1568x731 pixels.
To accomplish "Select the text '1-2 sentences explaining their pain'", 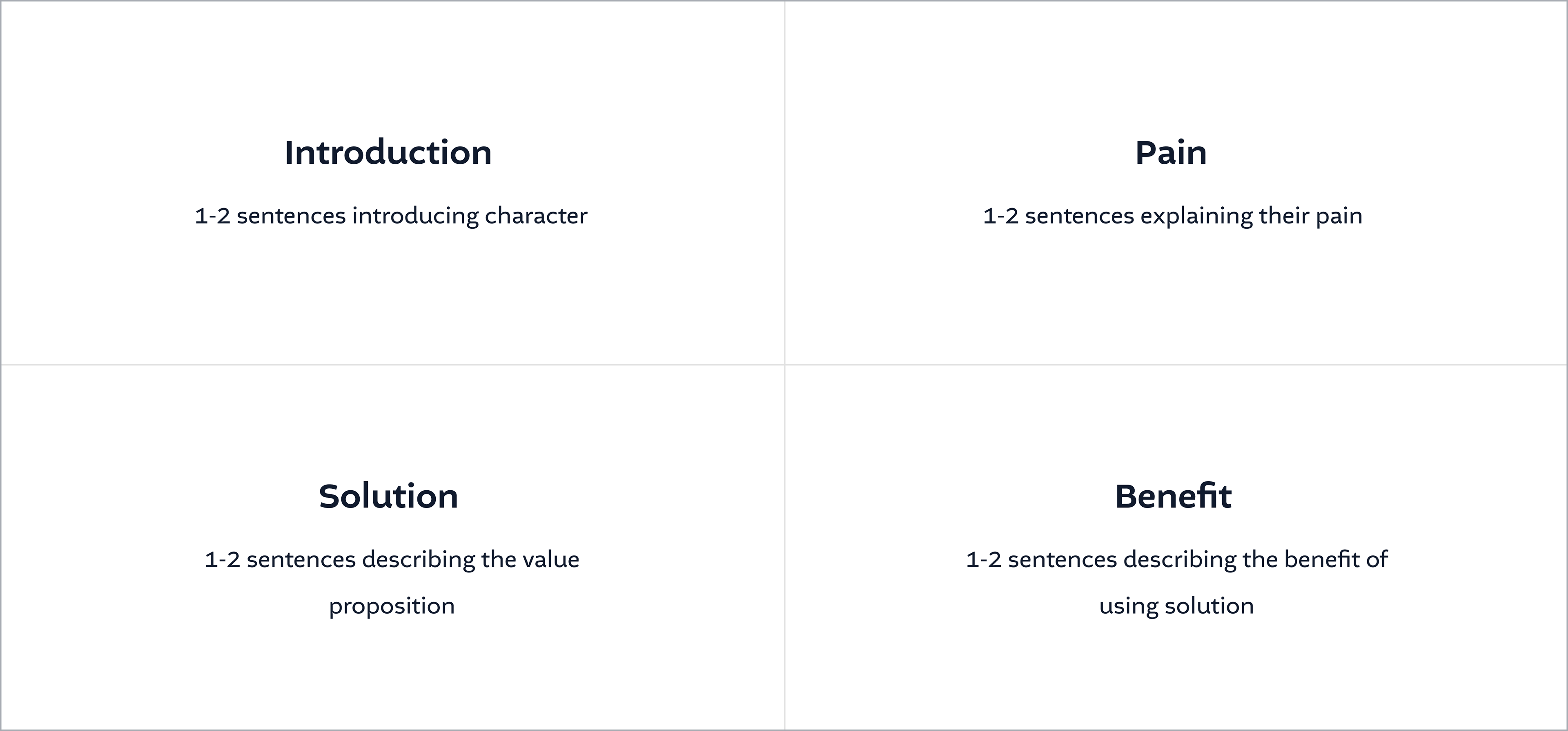I will (x=1173, y=216).
